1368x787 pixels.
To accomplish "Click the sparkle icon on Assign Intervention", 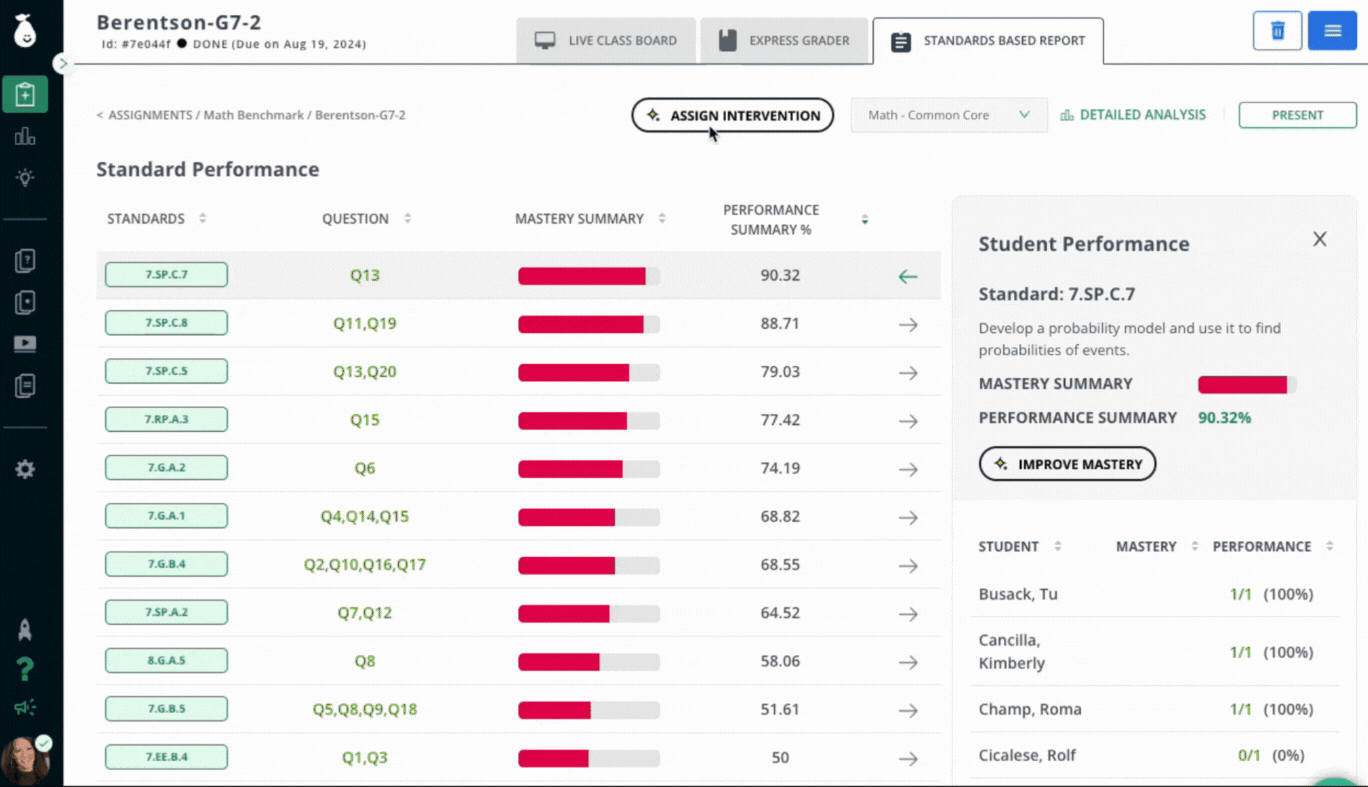I will [x=653, y=115].
